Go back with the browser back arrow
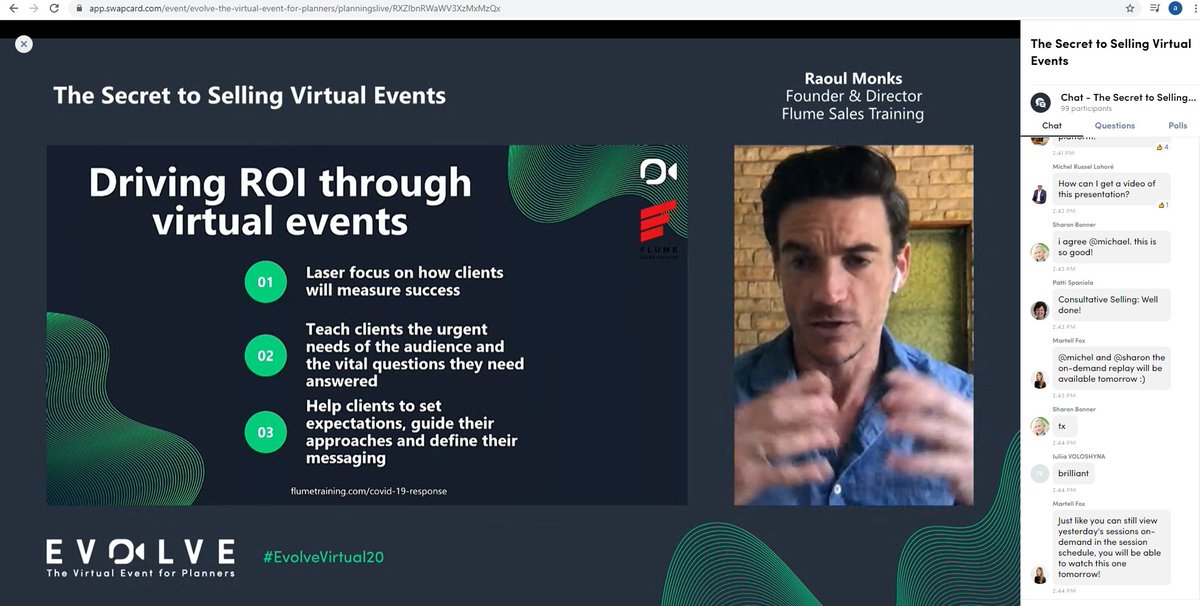Image resolution: width=1200 pixels, height=606 pixels. point(12,8)
